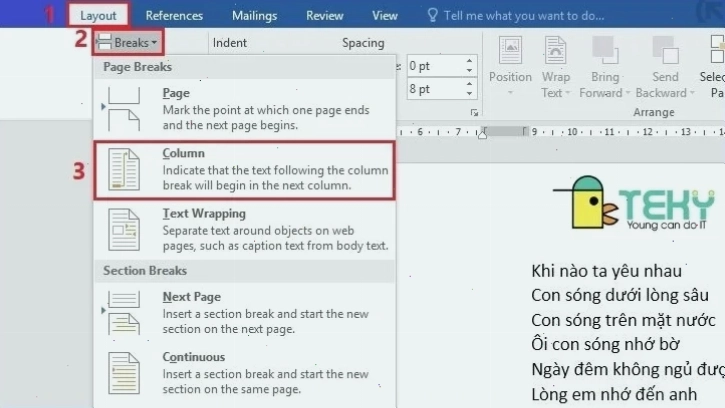Open the Breaks dropdown
The width and height of the screenshot is (725, 408).
click(128, 43)
